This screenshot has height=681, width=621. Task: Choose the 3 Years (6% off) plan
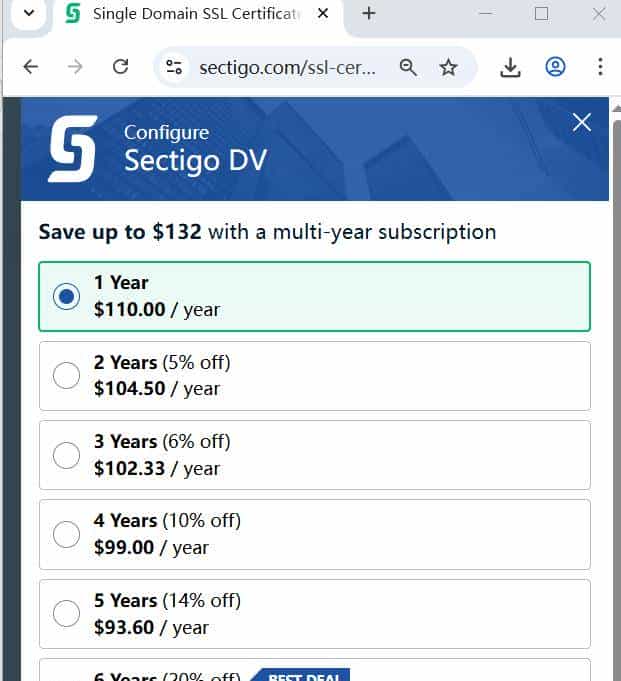[x=66, y=455]
